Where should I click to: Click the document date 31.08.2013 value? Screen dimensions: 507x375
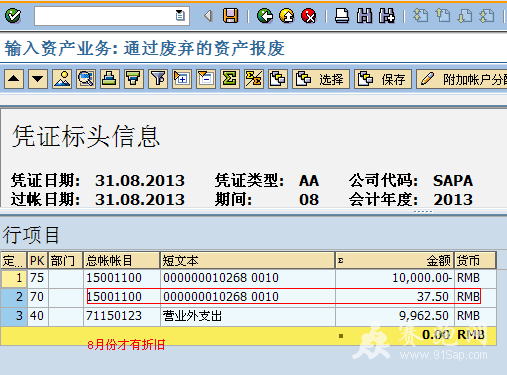click(x=140, y=181)
